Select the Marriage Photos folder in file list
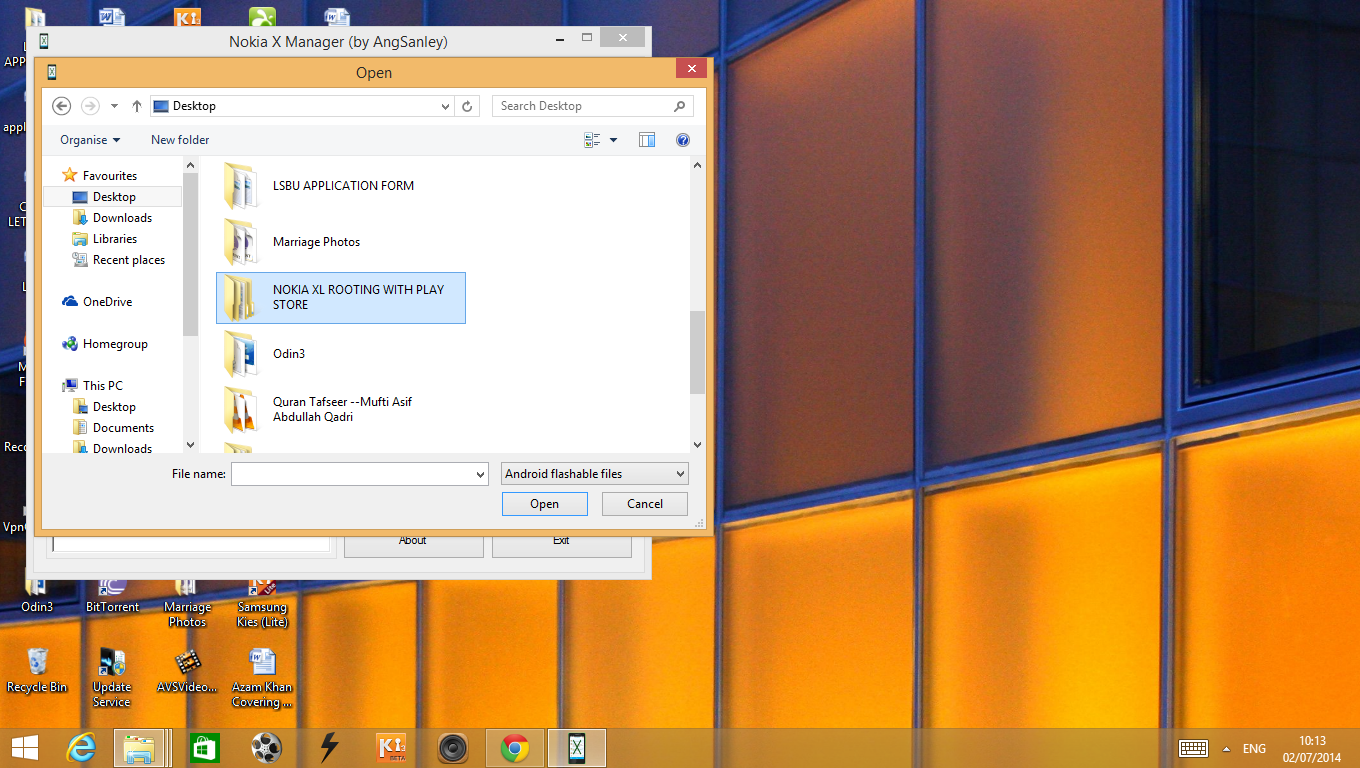Viewport: 1360px width, 768px height. point(341,242)
